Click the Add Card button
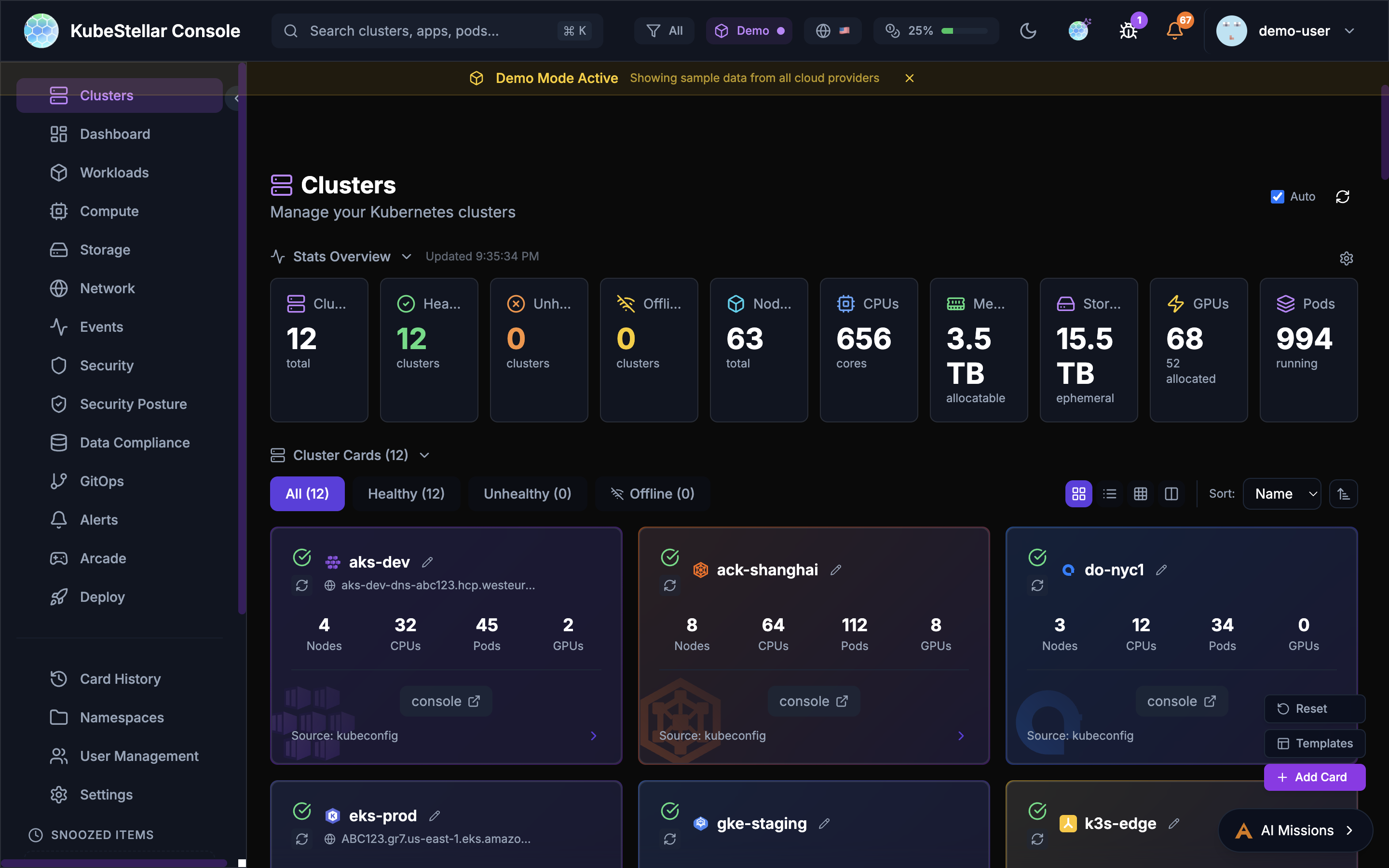The width and height of the screenshot is (1389, 868). (1314, 777)
